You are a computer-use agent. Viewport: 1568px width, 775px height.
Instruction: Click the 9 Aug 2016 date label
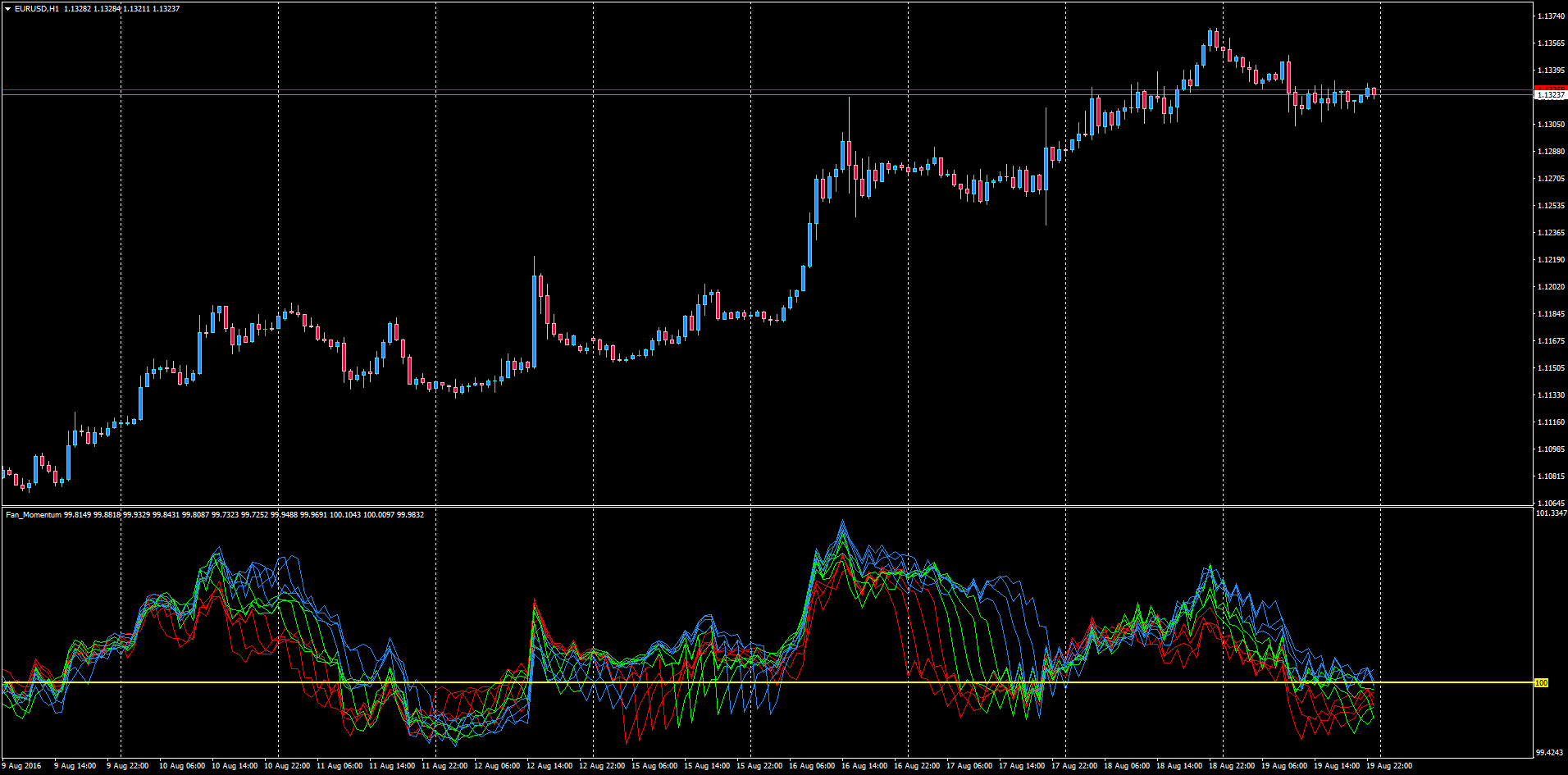[21, 766]
